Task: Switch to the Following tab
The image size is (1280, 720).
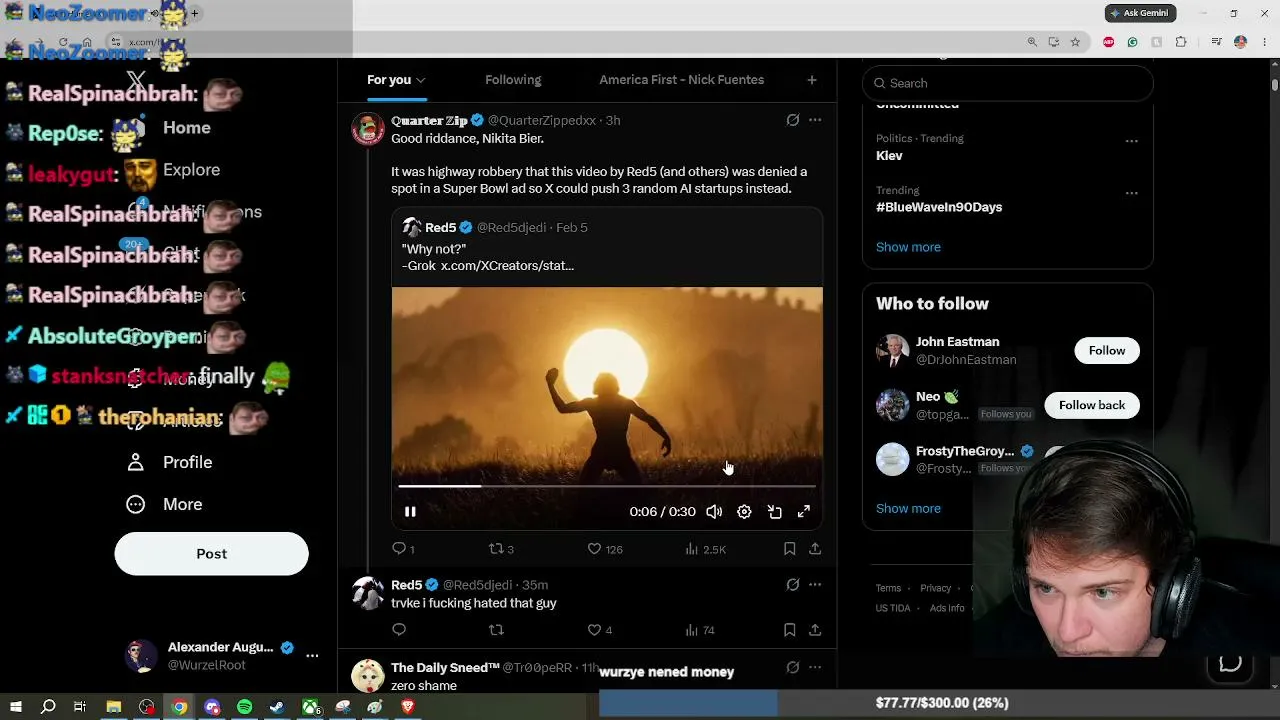Action: [513, 80]
